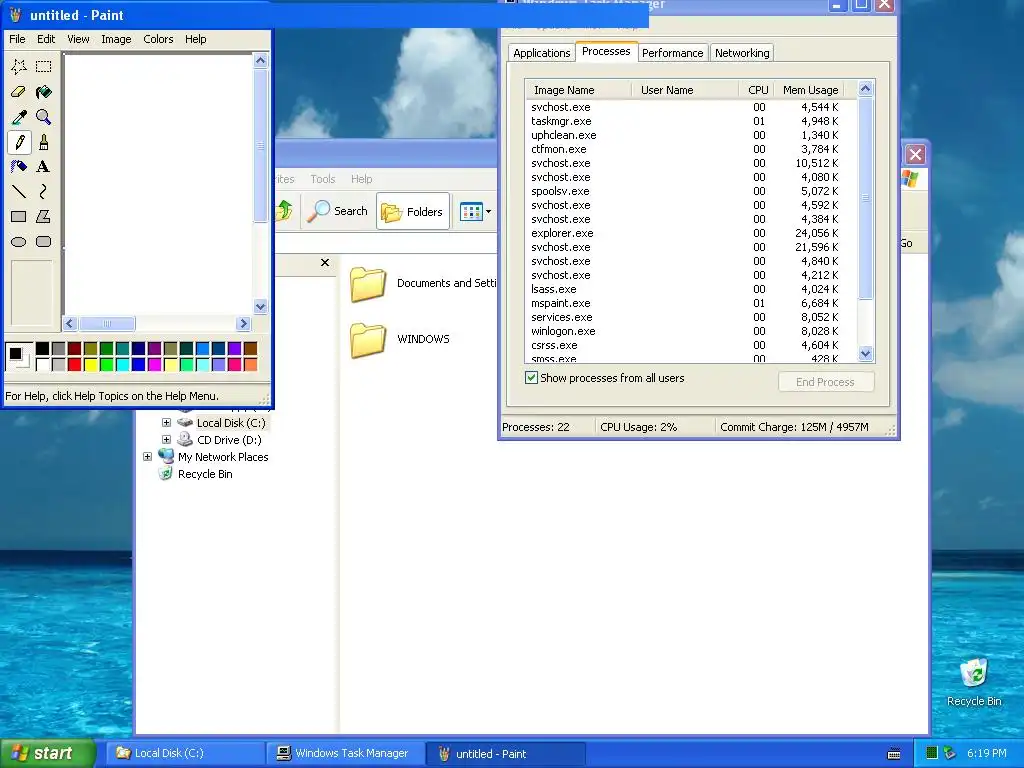Toggle Show processes from all users checkbox
1024x768 pixels.
(532, 377)
